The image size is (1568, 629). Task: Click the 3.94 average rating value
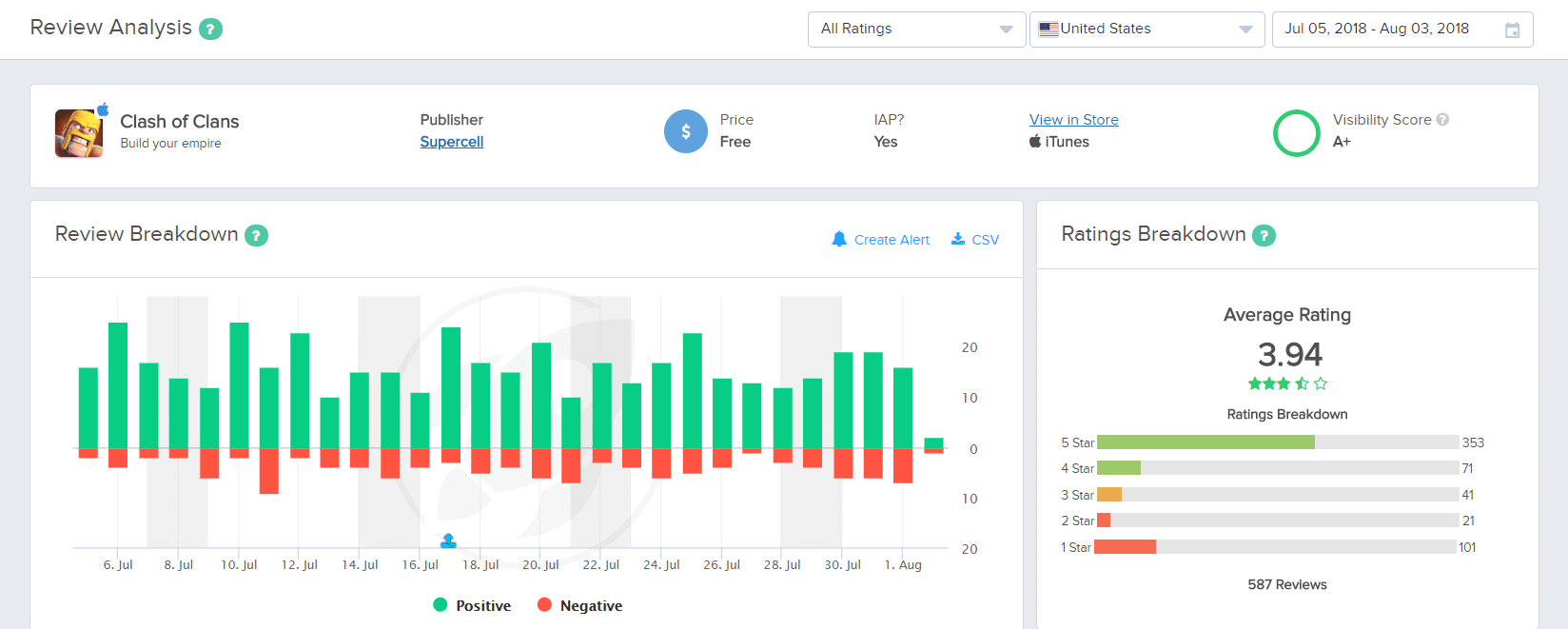point(1290,355)
